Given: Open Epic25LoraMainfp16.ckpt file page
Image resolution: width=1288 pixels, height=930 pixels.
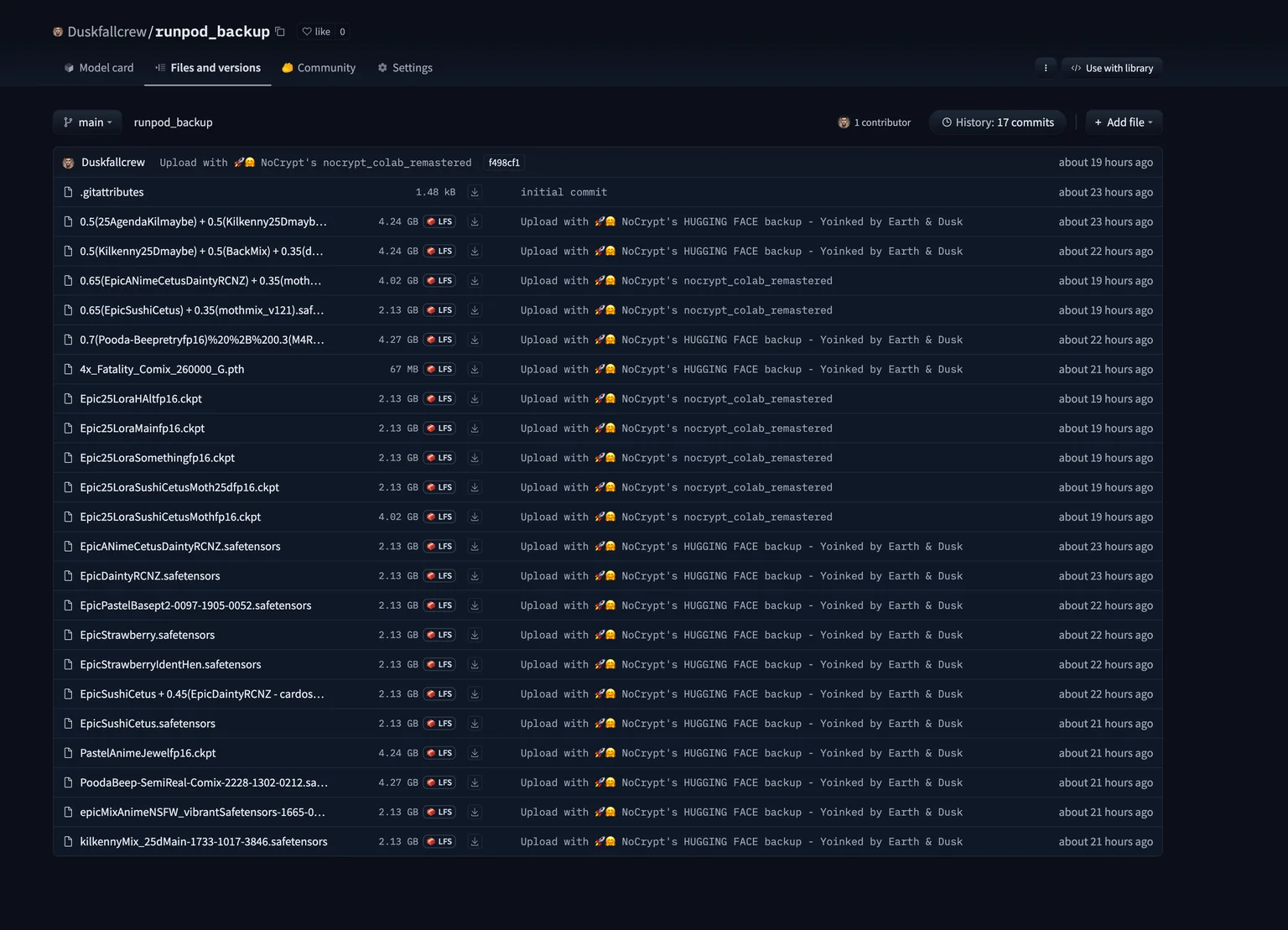Looking at the screenshot, I should point(143,429).
